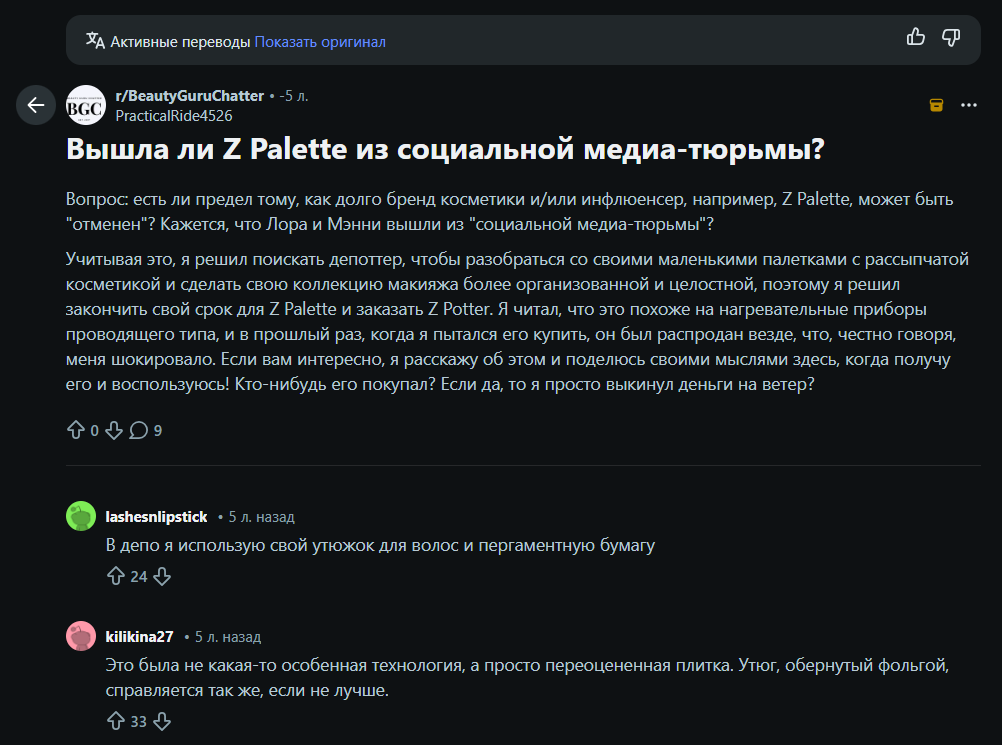Click the yellow archived post icon
Image resolution: width=1002 pixels, height=745 pixels.
pos(936,105)
